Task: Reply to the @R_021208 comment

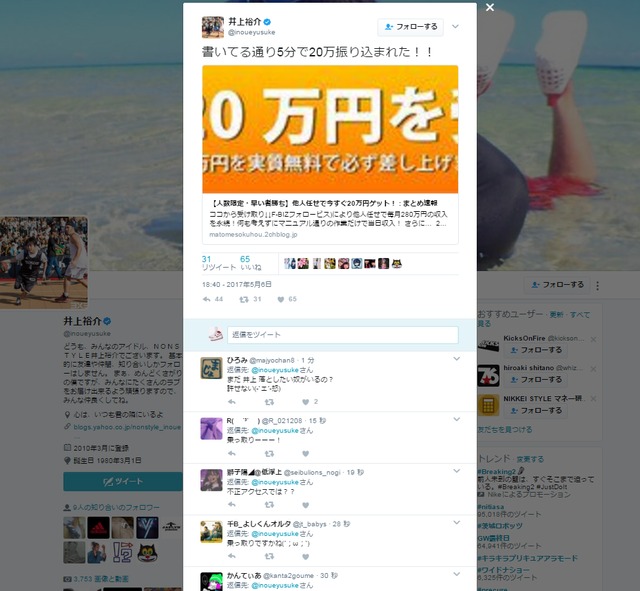Action: pos(232,453)
